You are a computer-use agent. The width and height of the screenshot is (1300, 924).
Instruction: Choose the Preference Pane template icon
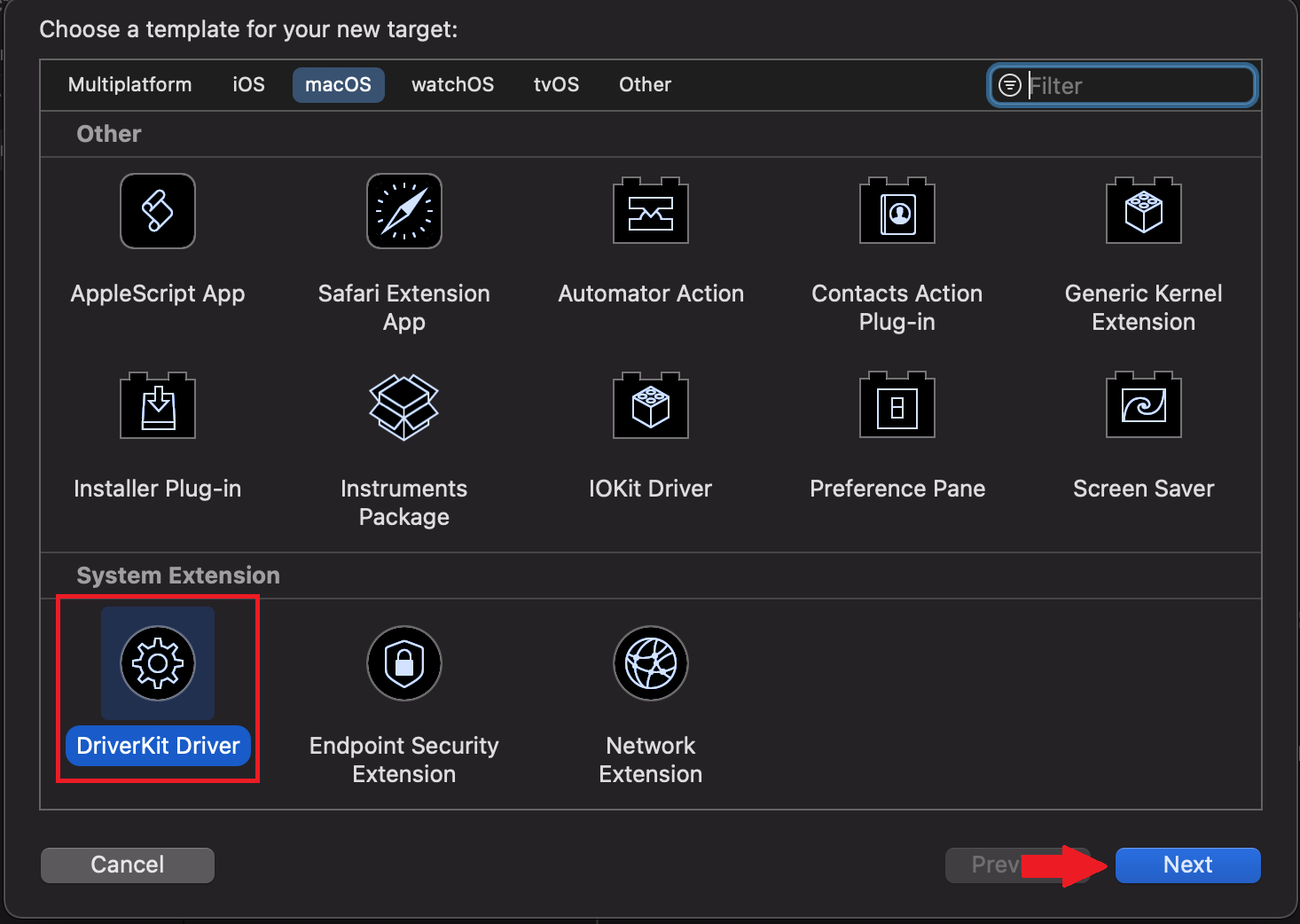tap(897, 405)
